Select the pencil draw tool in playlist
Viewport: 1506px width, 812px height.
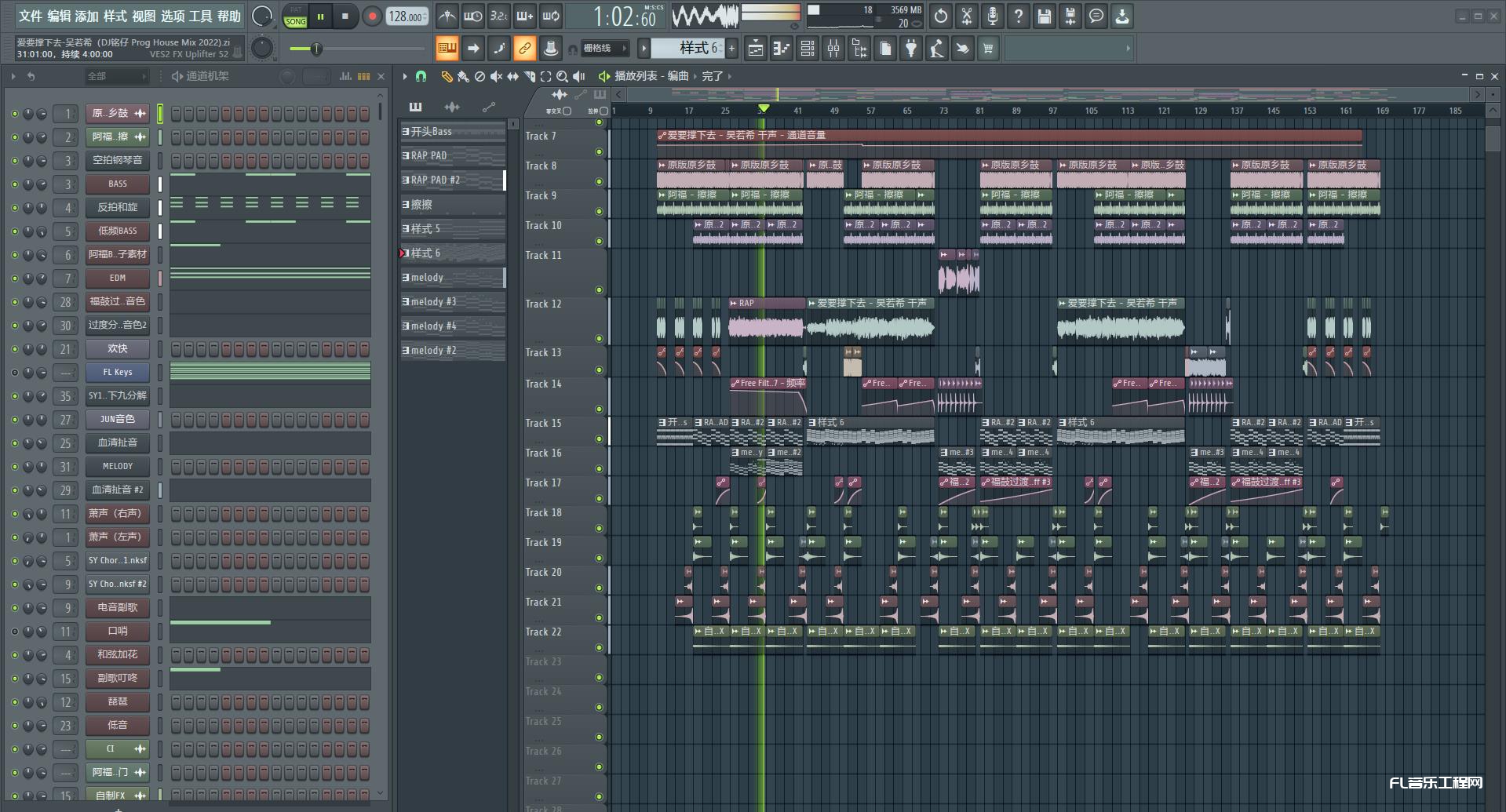[x=447, y=76]
